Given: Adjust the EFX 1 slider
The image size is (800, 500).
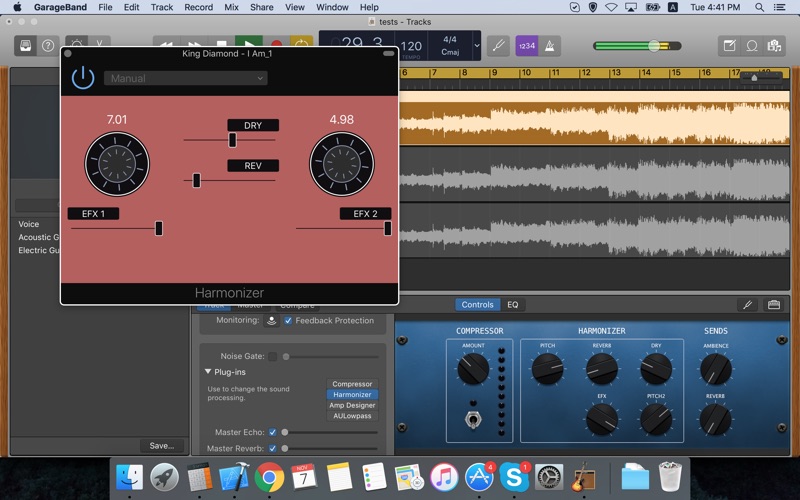Looking at the screenshot, I should pyautogui.click(x=159, y=228).
